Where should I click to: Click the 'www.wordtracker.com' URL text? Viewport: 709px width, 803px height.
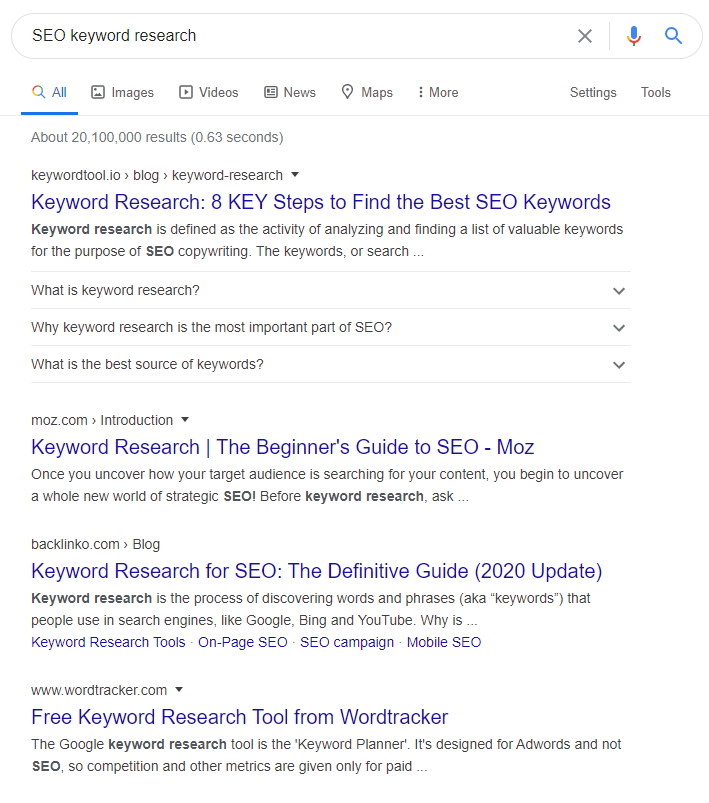click(99, 690)
